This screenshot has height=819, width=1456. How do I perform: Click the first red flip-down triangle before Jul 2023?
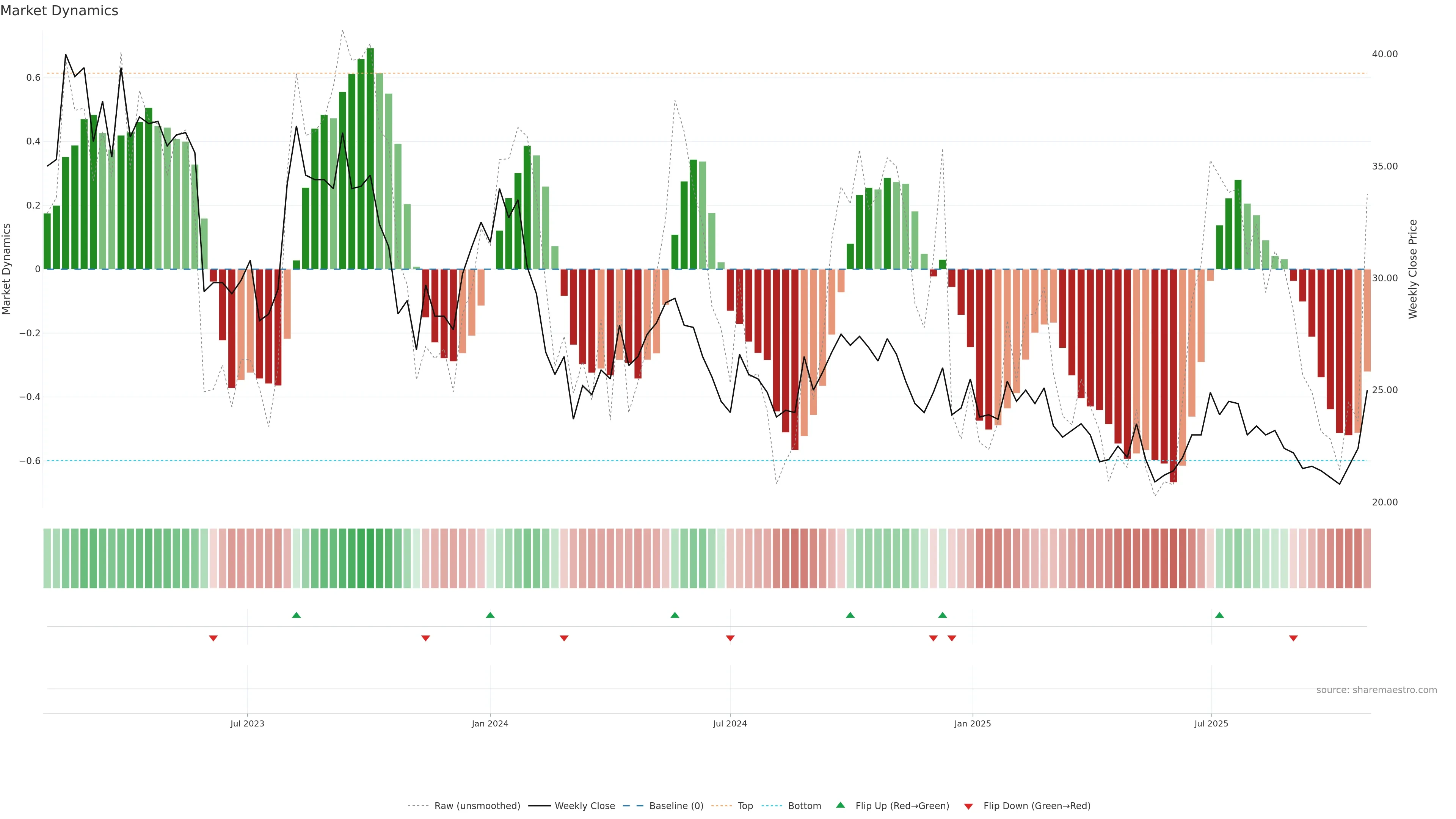[x=213, y=638]
